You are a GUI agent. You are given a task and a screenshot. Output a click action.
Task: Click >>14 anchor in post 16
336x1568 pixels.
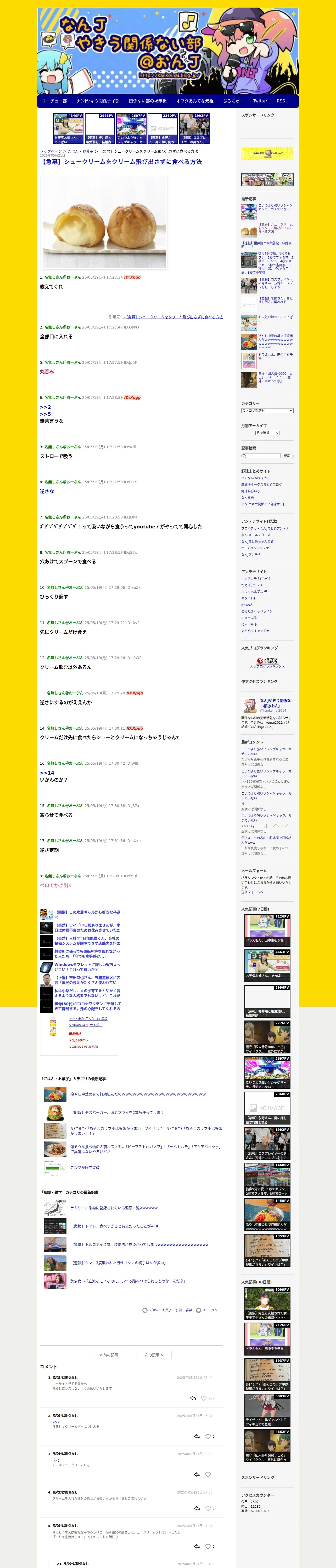(47, 773)
